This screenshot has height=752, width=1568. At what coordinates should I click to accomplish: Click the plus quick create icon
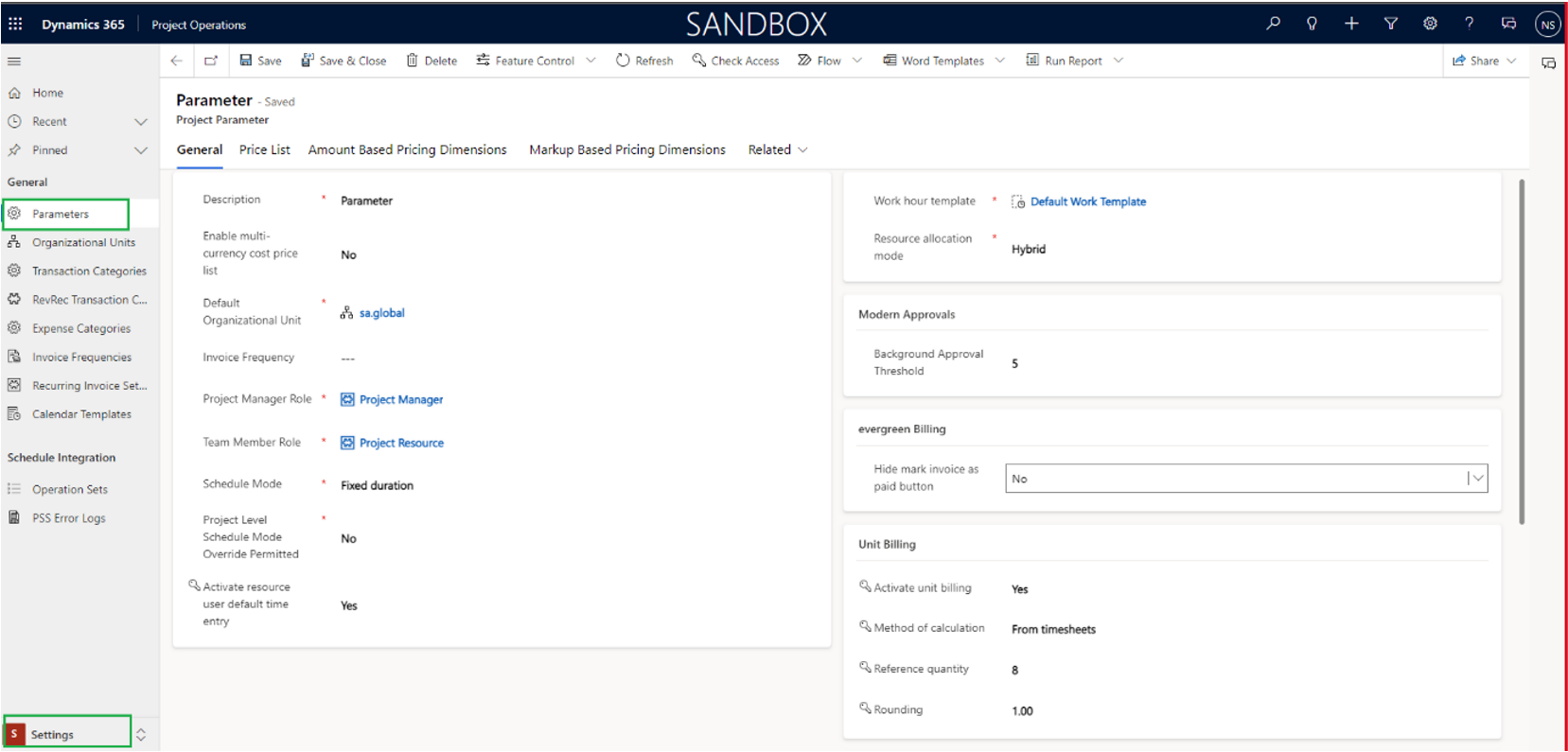pyautogui.click(x=1351, y=24)
